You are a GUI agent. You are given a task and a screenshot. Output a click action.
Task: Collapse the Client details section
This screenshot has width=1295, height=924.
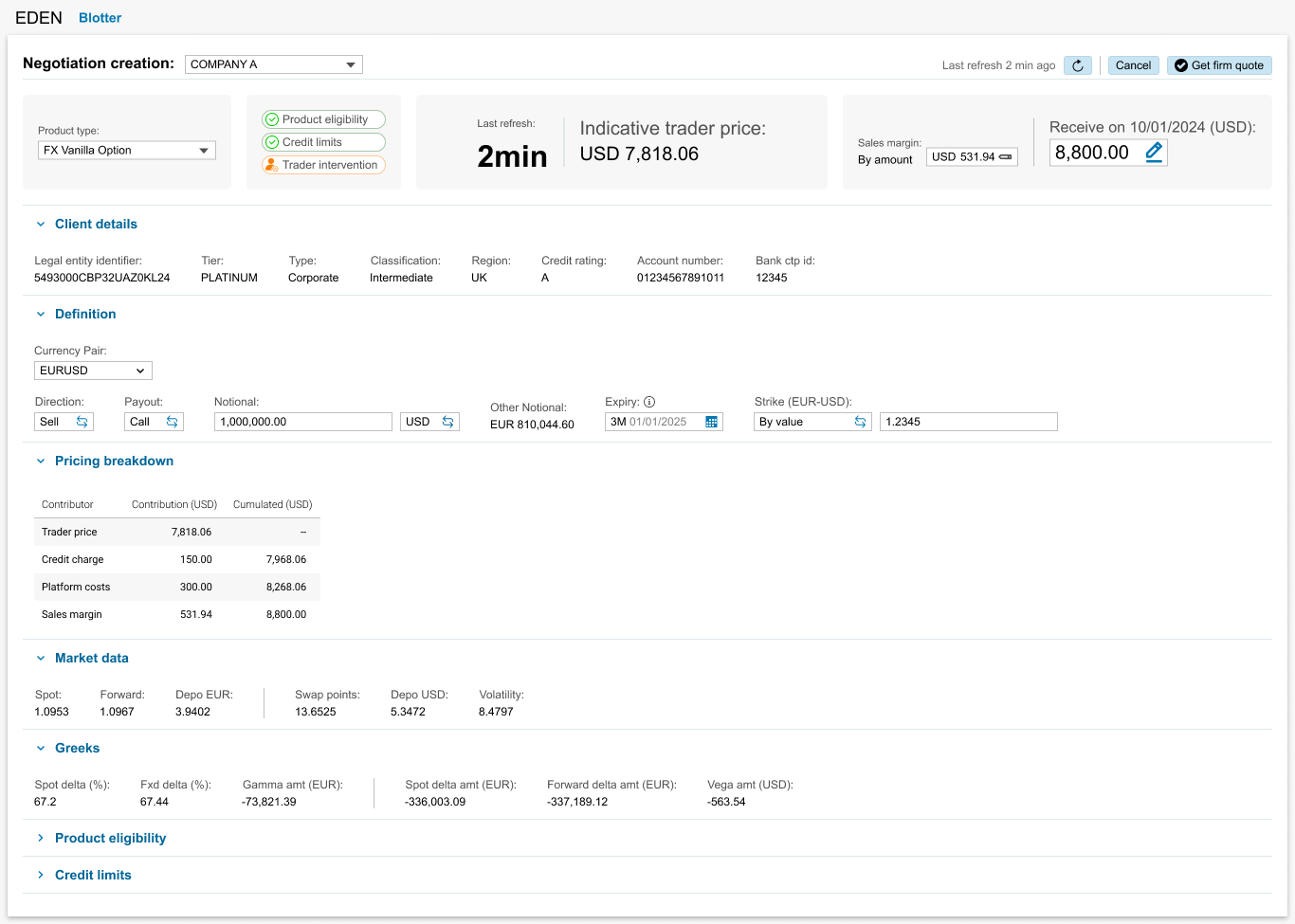41,225
